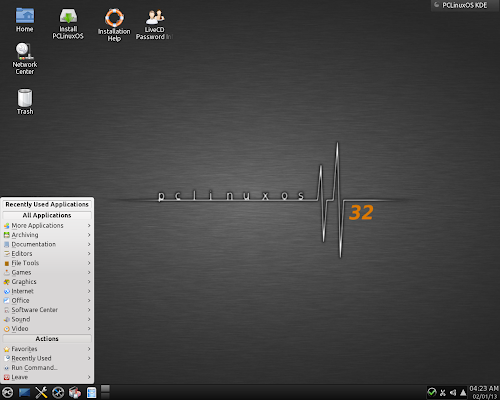Click the green checkmark update notifier icon
500x400 pixels.
432,392
